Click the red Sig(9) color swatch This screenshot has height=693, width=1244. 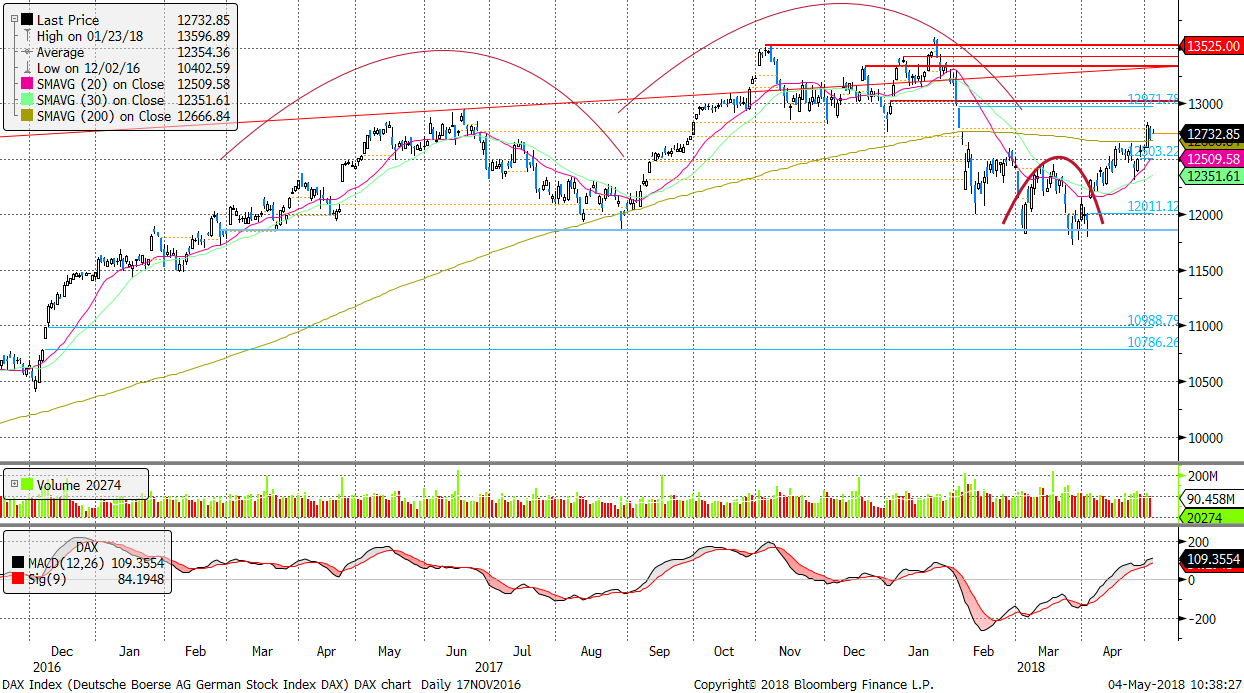pyautogui.click(x=20, y=578)
